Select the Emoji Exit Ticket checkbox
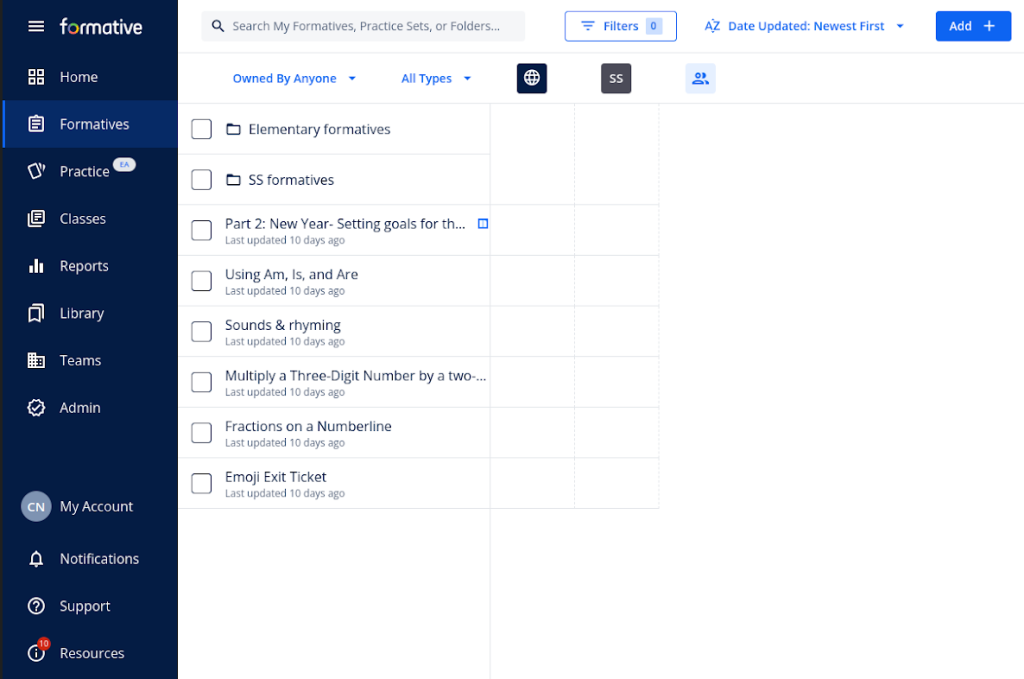The width and height of the screenshot is (1024, 679). (202, 484)
